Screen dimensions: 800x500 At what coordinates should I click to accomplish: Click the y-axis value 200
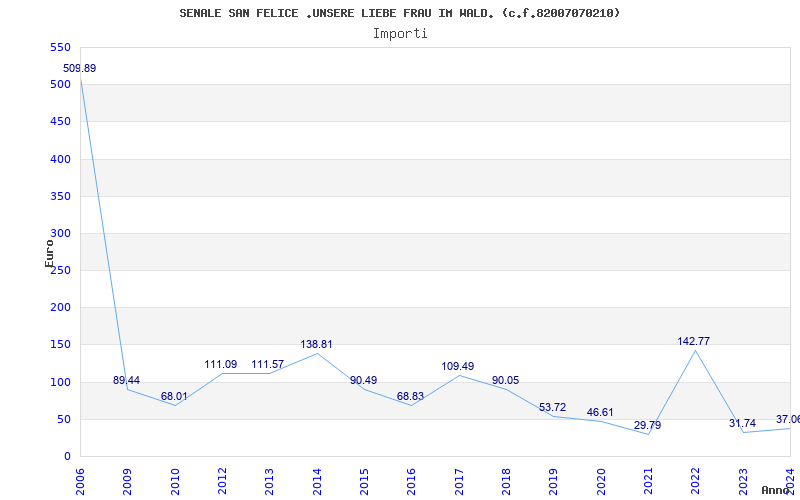60,308
